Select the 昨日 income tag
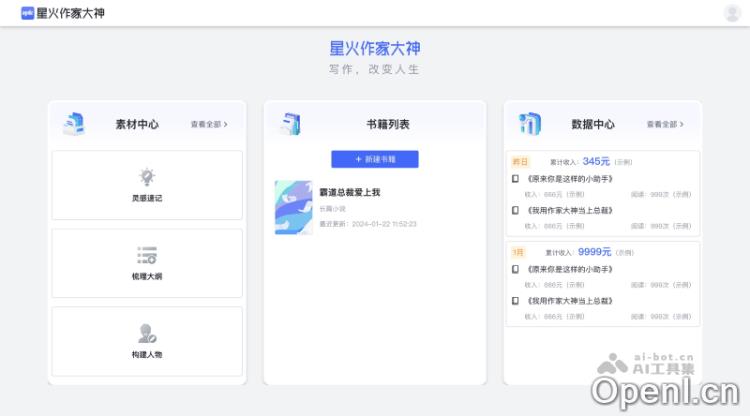The height and width of the screenshot is (416, 750). pos(520,162)
